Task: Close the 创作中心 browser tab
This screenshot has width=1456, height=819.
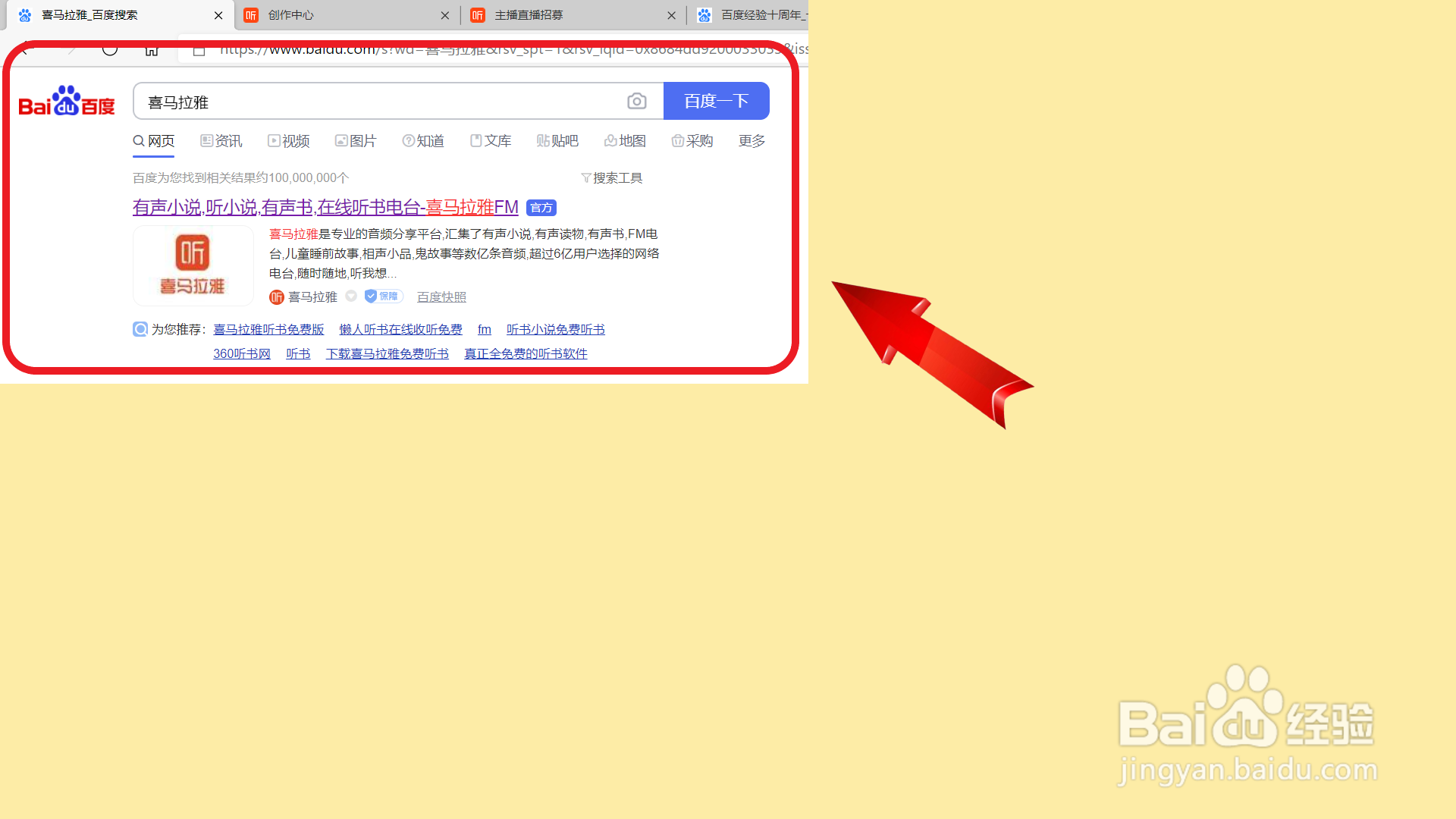Action: (445, 15)
